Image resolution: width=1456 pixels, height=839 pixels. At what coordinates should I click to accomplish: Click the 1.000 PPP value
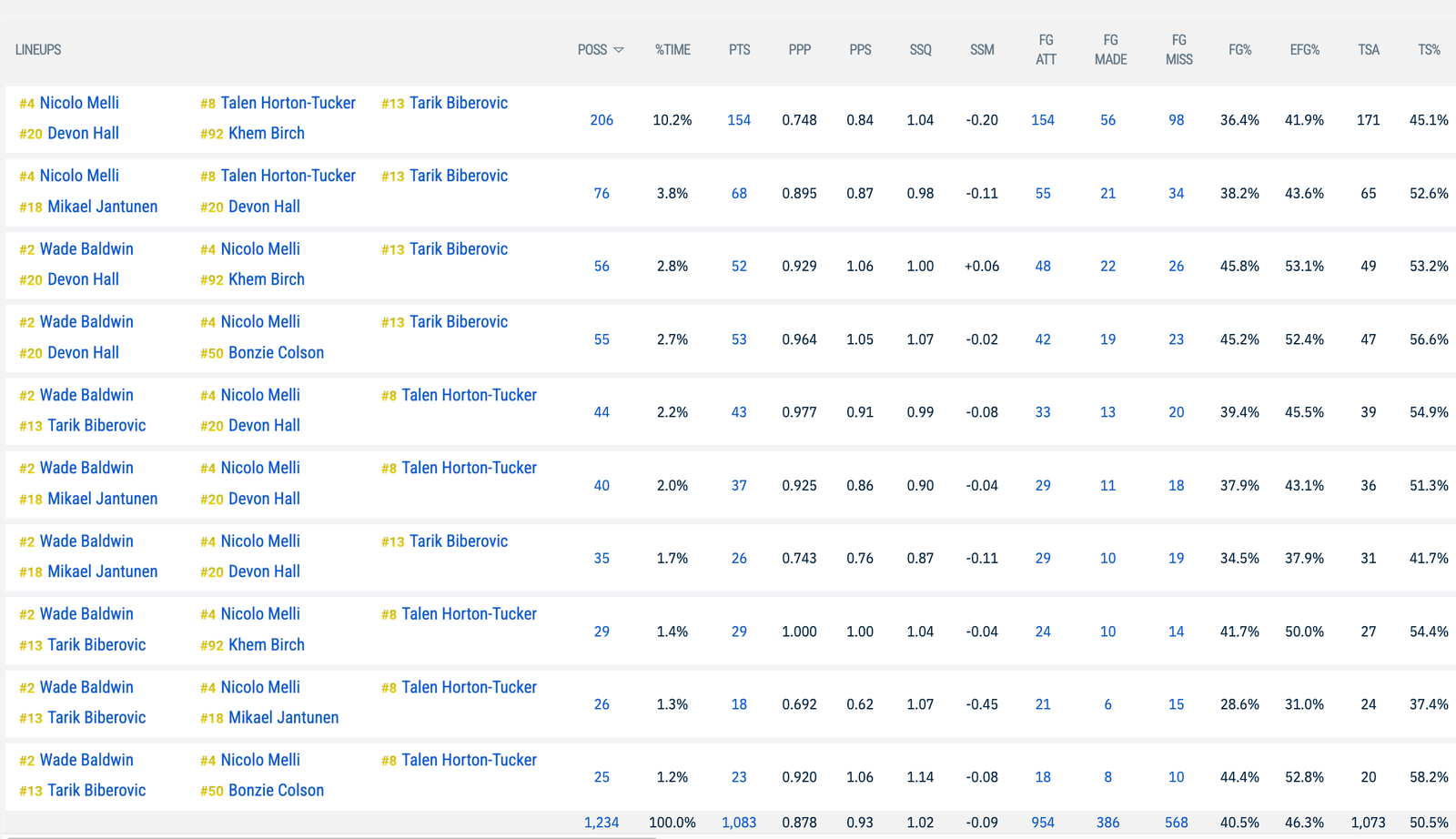(799, 632)
